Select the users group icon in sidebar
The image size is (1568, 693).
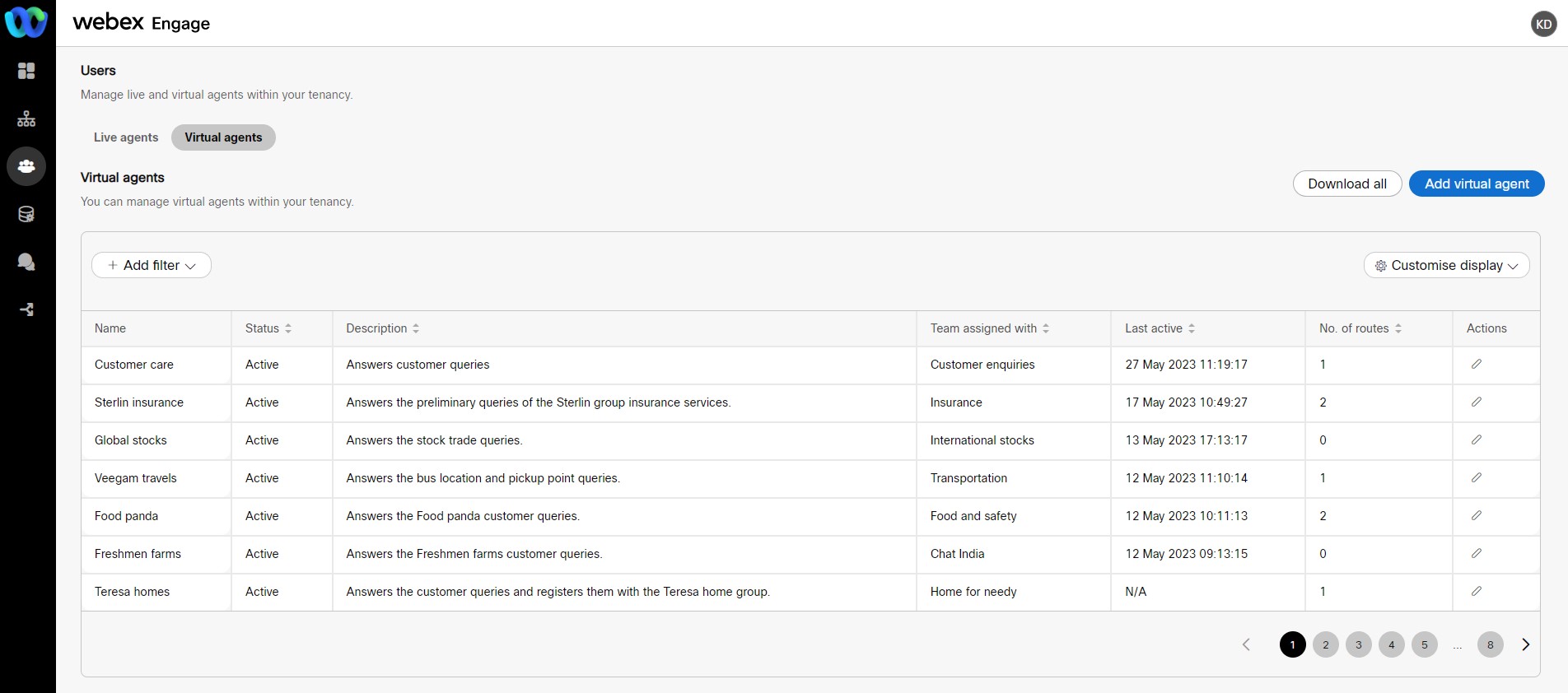(26, 166)
